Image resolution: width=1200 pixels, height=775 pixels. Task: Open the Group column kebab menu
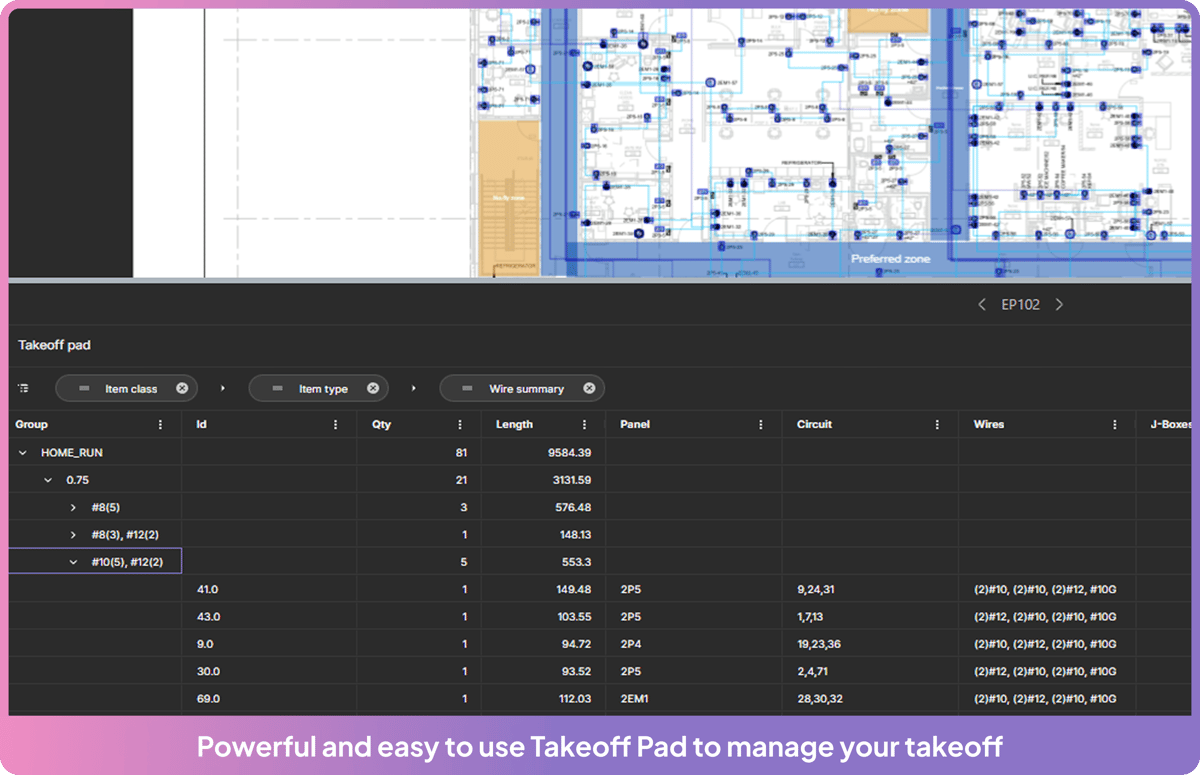pos(160,424)
